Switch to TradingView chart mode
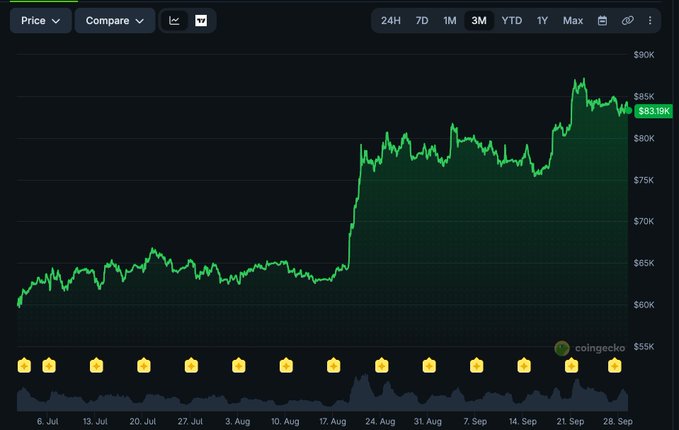The image size is (679, 430). [x=201, y=21]
